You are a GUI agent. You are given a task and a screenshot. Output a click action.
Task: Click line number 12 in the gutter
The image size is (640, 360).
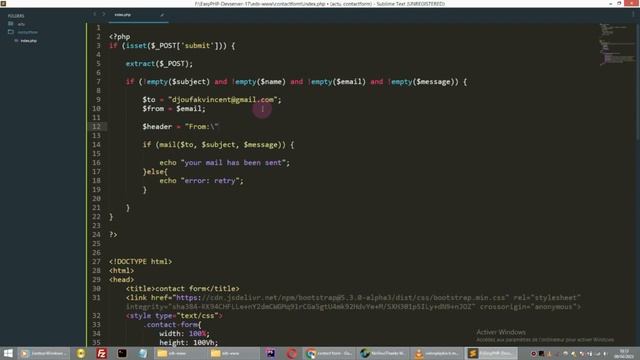[x=96, y=127]
